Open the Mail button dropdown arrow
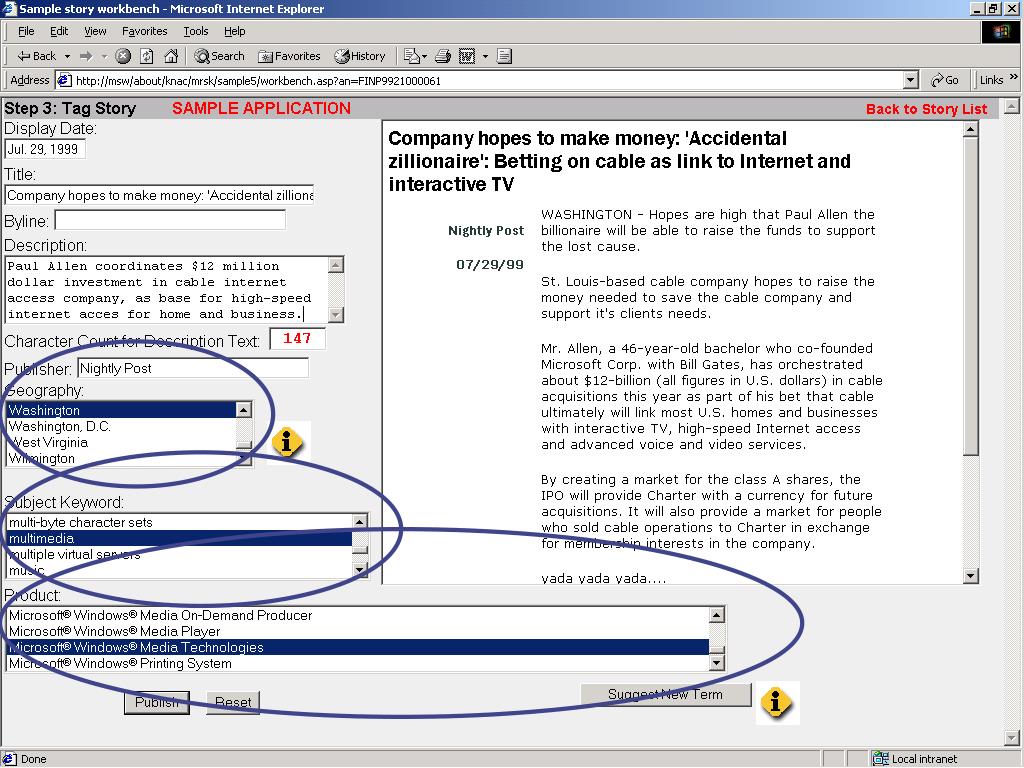This screenshot has height=768, width=1024. [x=424, y=57]
